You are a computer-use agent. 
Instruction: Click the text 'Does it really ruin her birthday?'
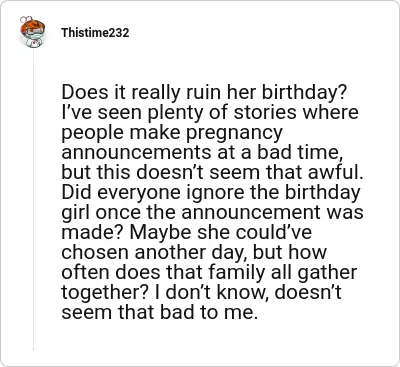[x=205, y=93]
